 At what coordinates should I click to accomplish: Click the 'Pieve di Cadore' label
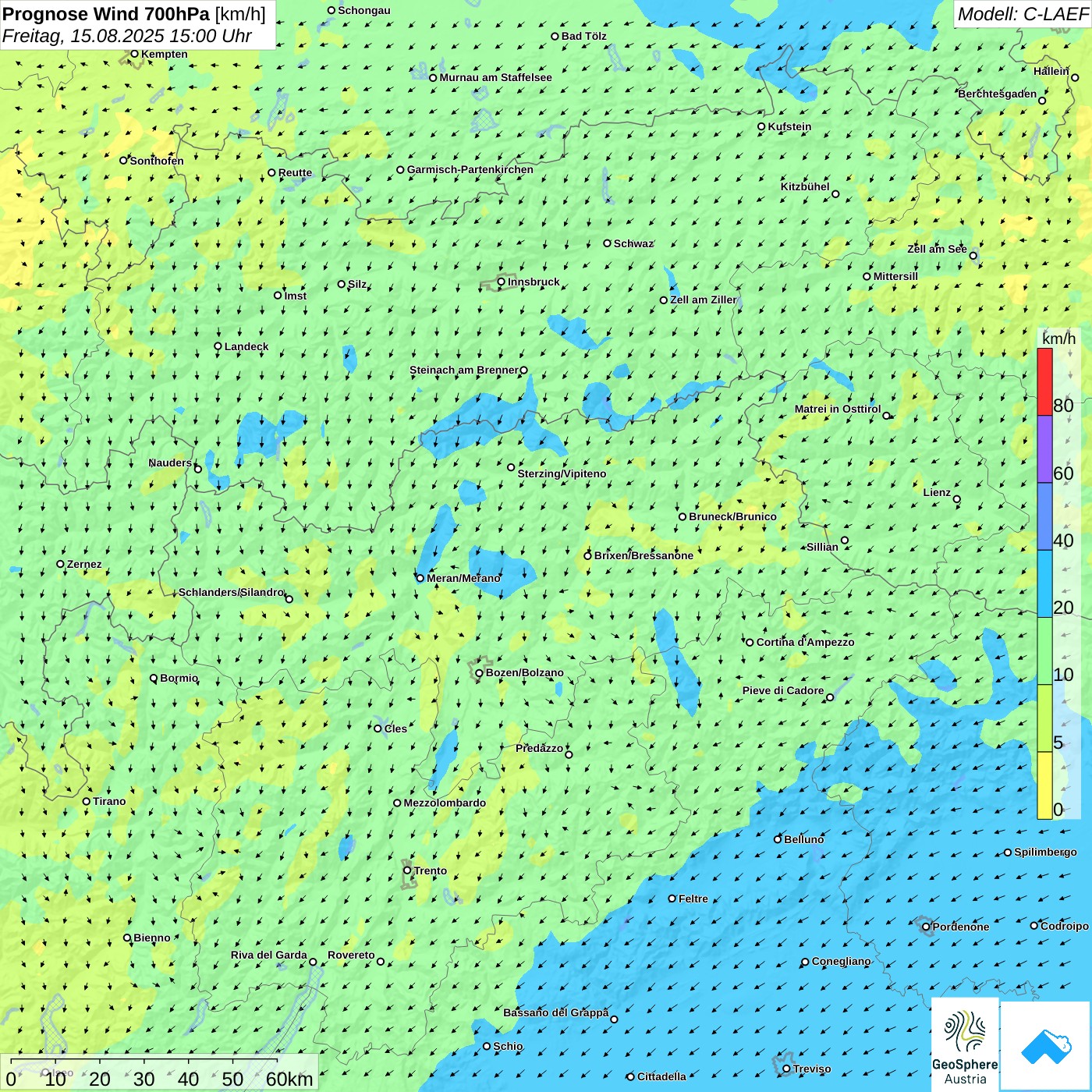click(x=783, y=690)
